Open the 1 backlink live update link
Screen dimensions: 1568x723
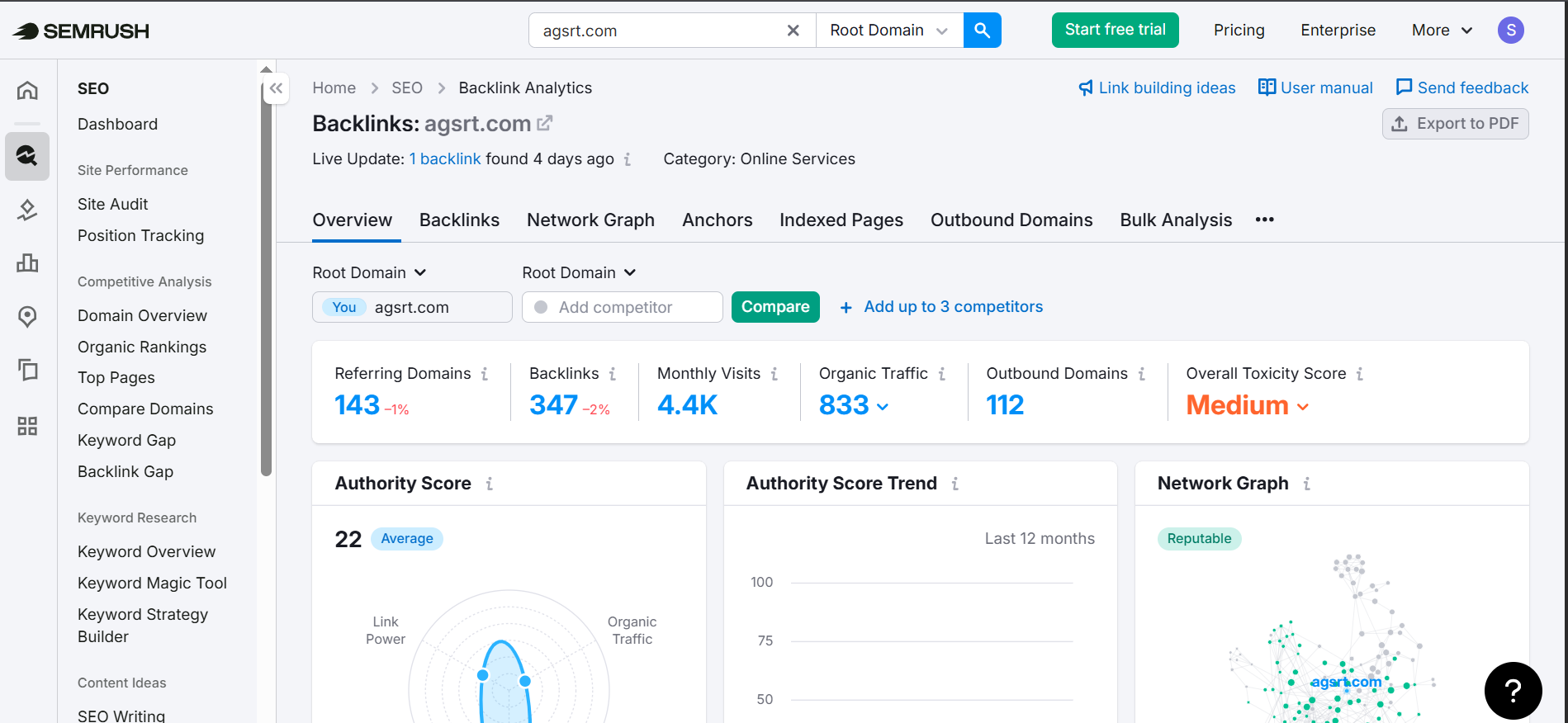coord(445,159)
